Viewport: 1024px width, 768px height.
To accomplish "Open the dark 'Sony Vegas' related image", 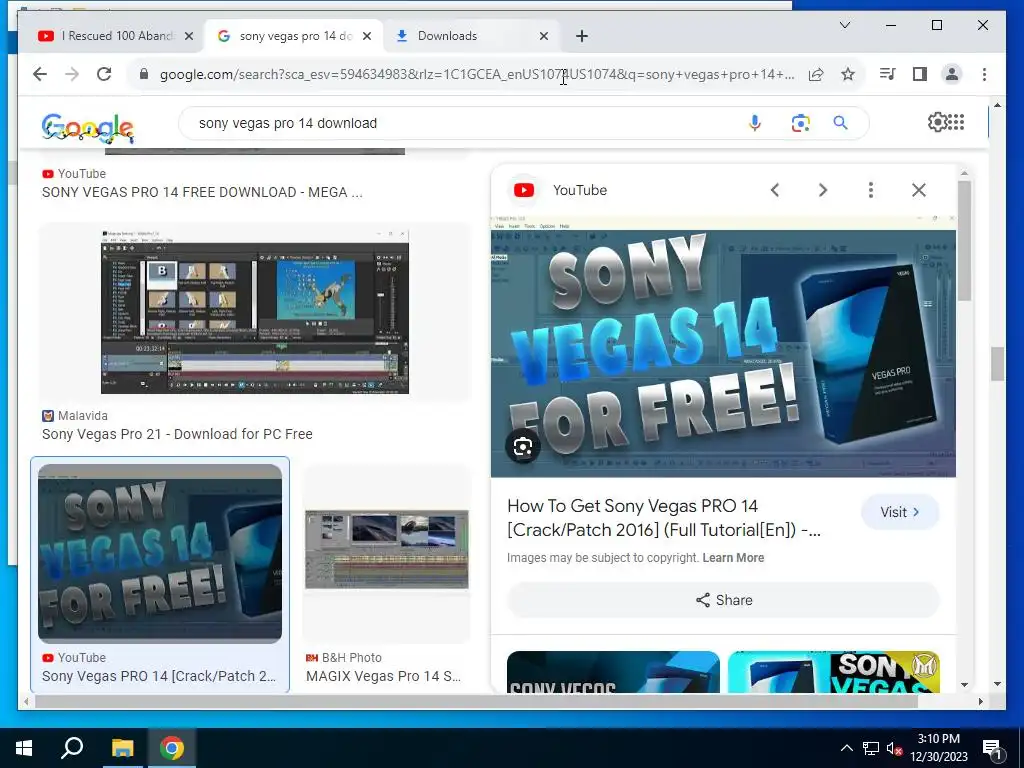I will (613, 672).
